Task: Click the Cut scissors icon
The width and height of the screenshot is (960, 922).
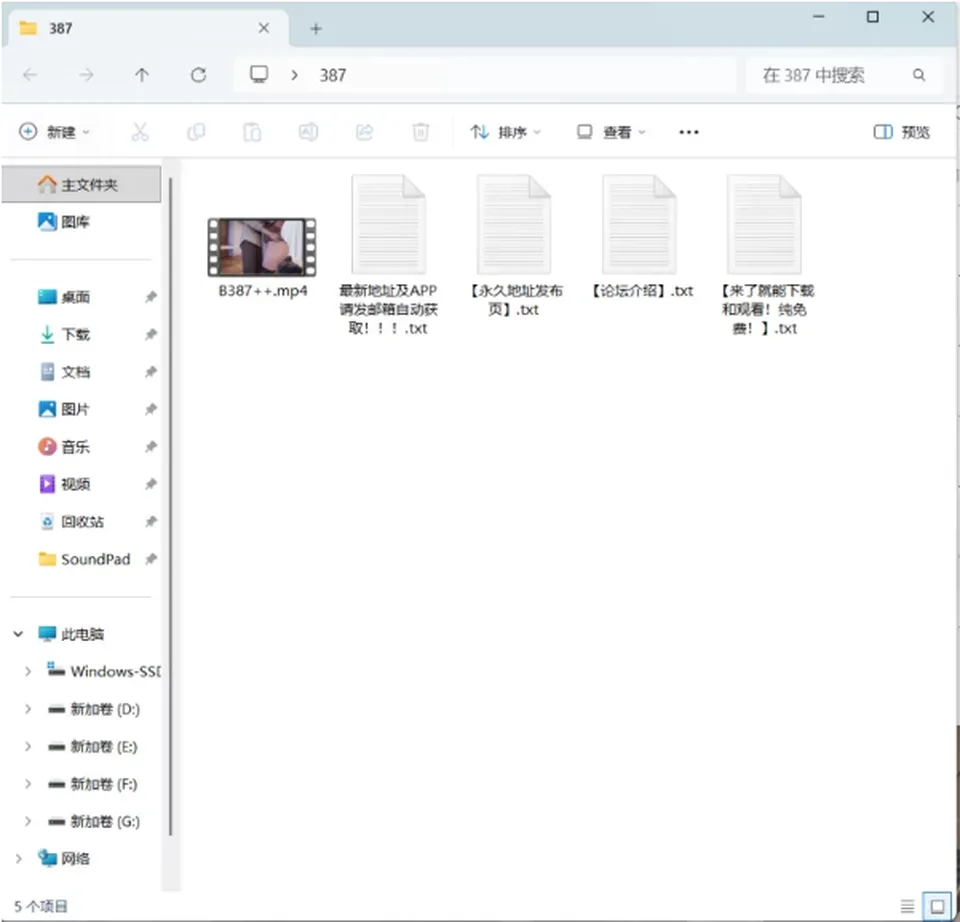Action: click(x=140, y=132)
